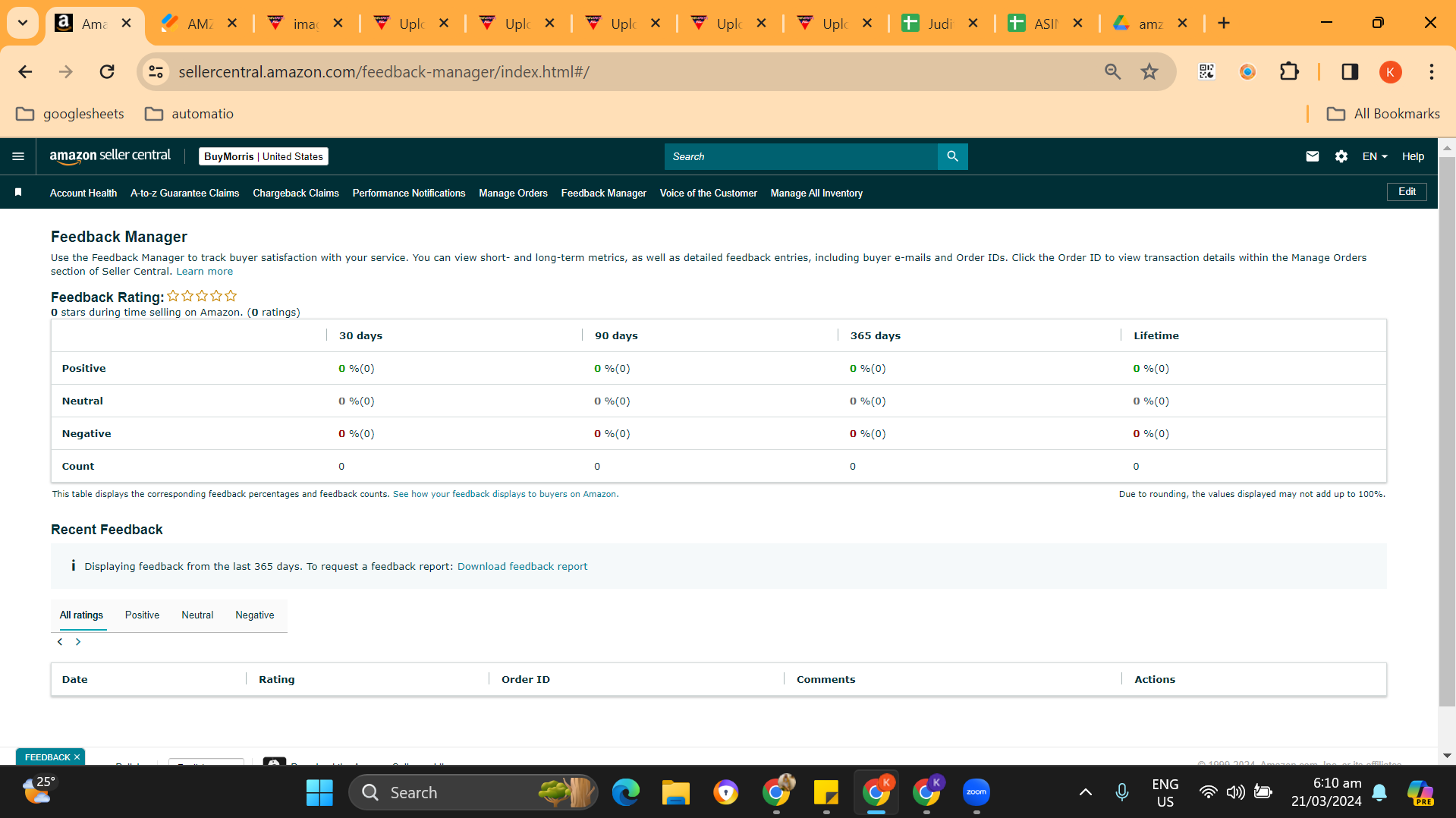The image size is (1456, 818).
Task: Click the Date column header
Action: (x=74, y=680)
